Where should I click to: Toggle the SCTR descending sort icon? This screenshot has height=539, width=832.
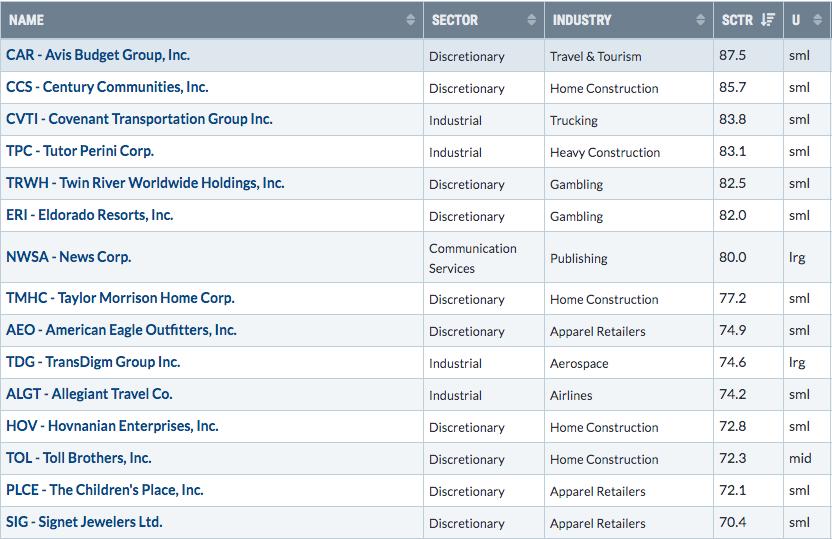[x=767, y=20]
